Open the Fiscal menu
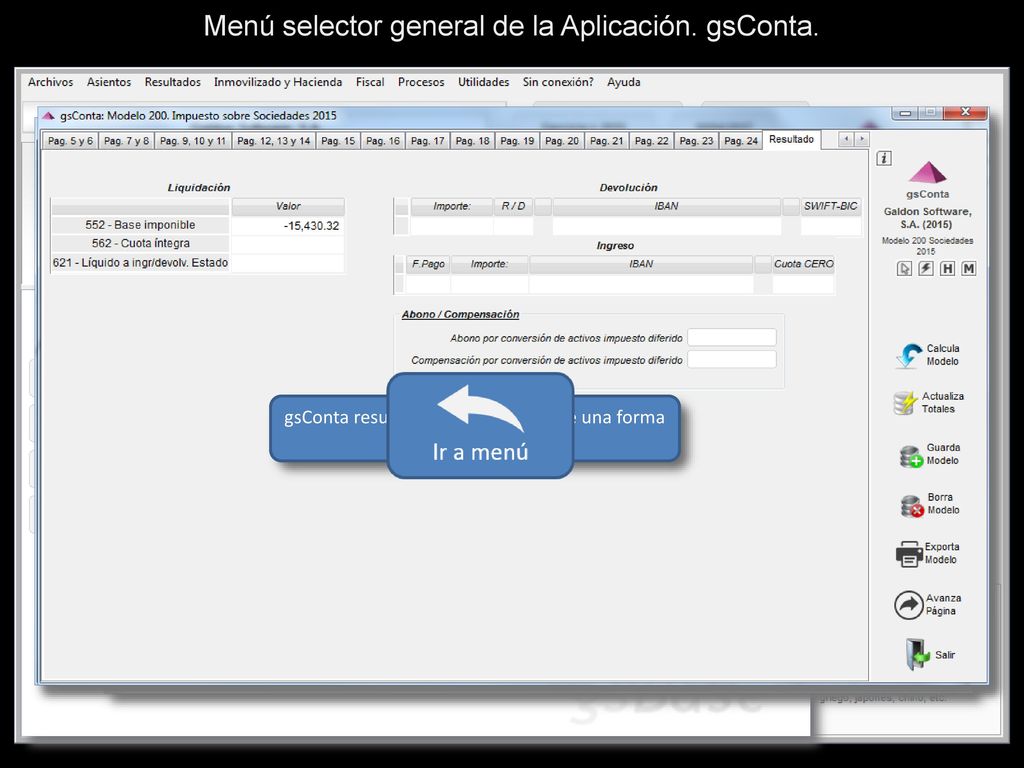 click(x=370, y=82)
